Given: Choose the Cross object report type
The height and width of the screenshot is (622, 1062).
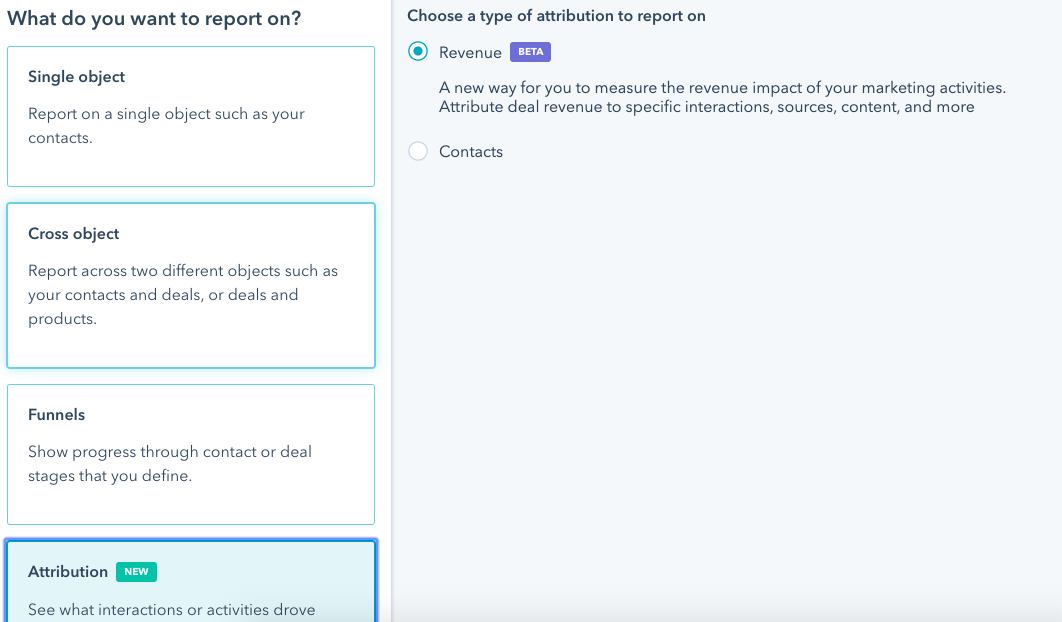Looking at the screenshot, I should (x=190, y=285).
